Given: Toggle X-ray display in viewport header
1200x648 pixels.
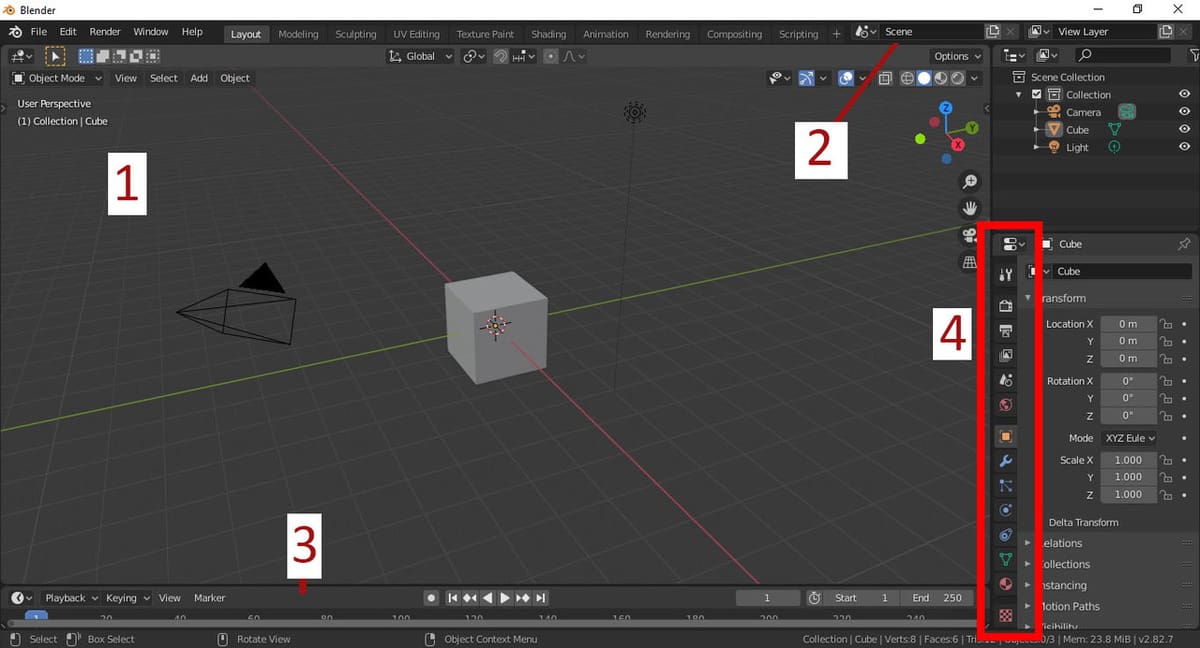Looking at the screenshot, I should pyautogui.click(x=885, y=78).
